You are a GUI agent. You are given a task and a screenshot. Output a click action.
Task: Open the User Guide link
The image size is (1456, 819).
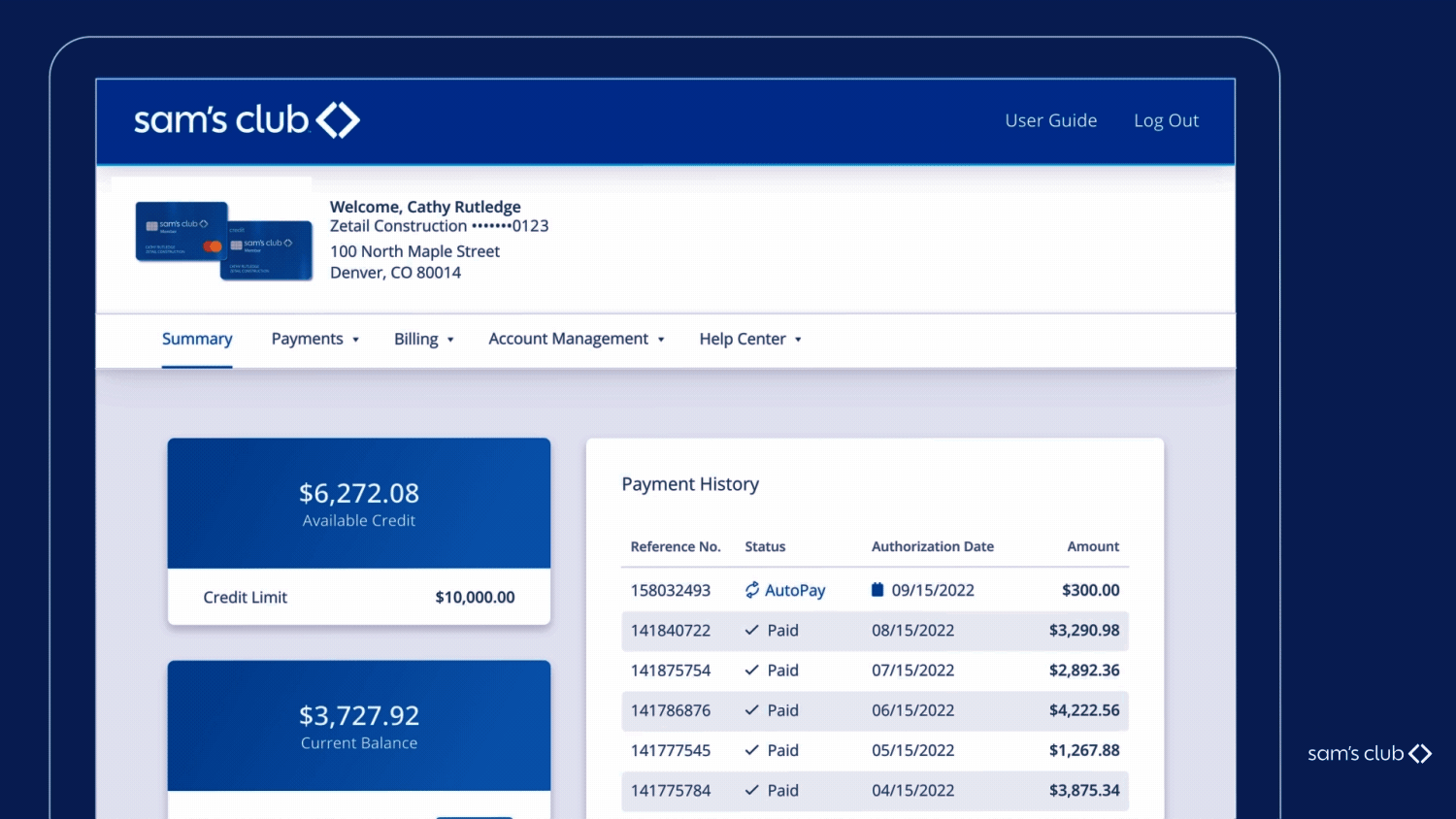click(1051, 120)
